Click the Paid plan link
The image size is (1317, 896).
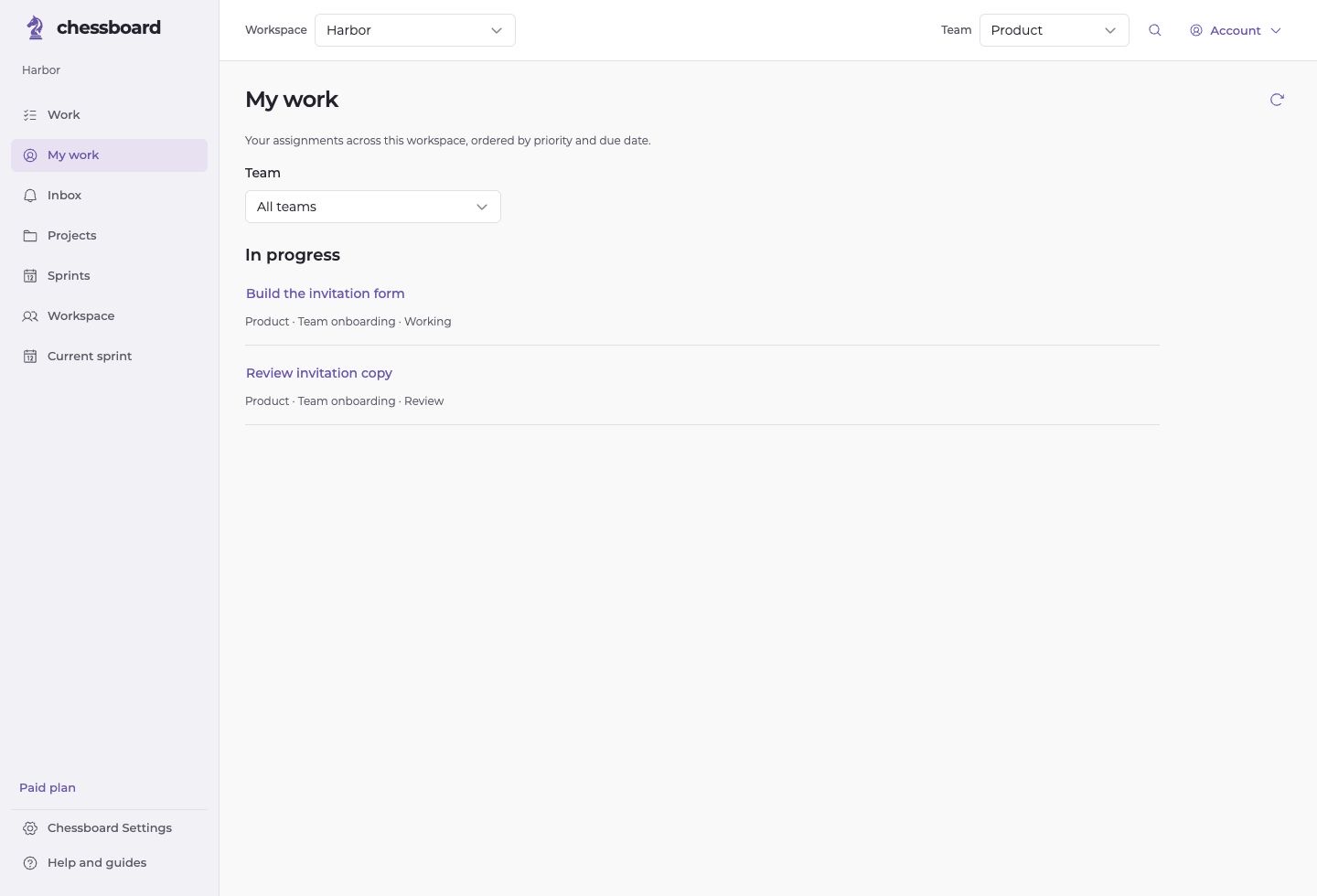[x=48, y=788]
